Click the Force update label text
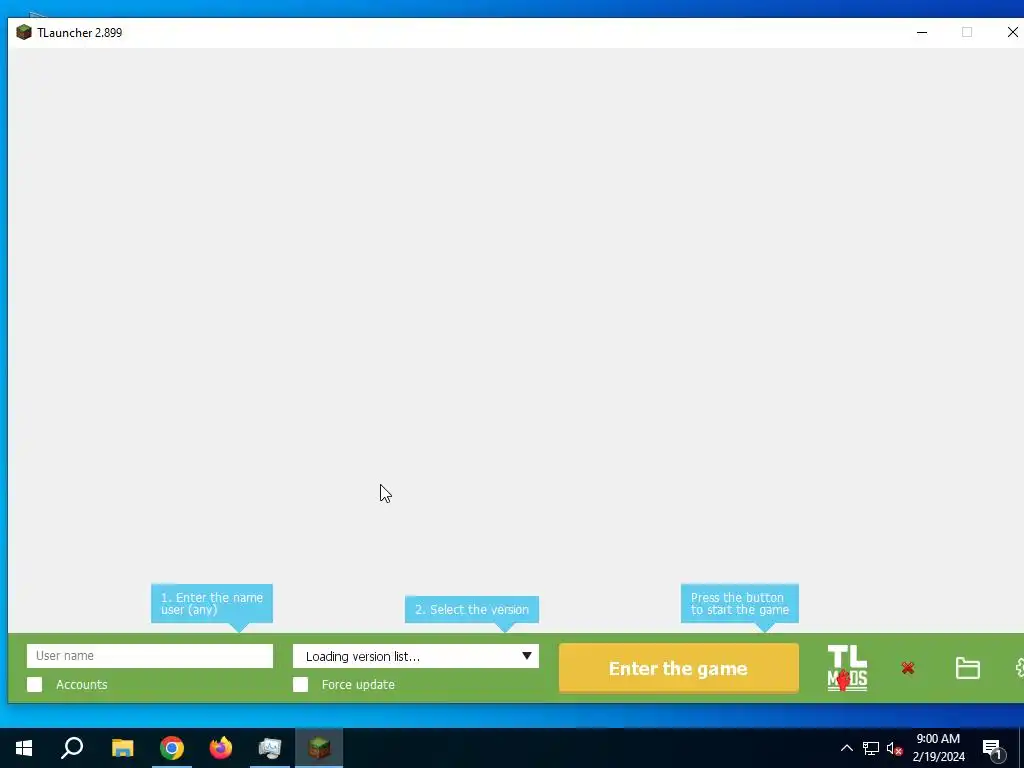This screenshot has height=768, width=1024. coord(358,684)
